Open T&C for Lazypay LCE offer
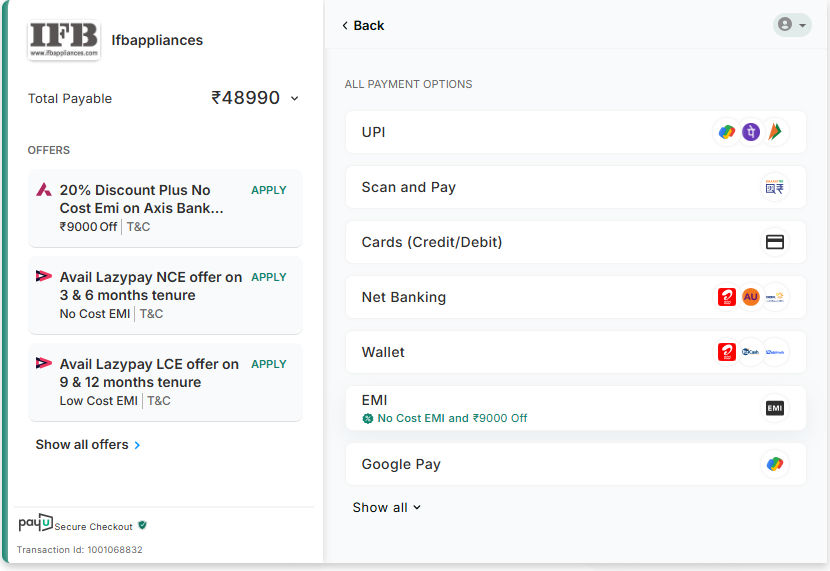The image size is (830, 571). (x=159, y=401)
